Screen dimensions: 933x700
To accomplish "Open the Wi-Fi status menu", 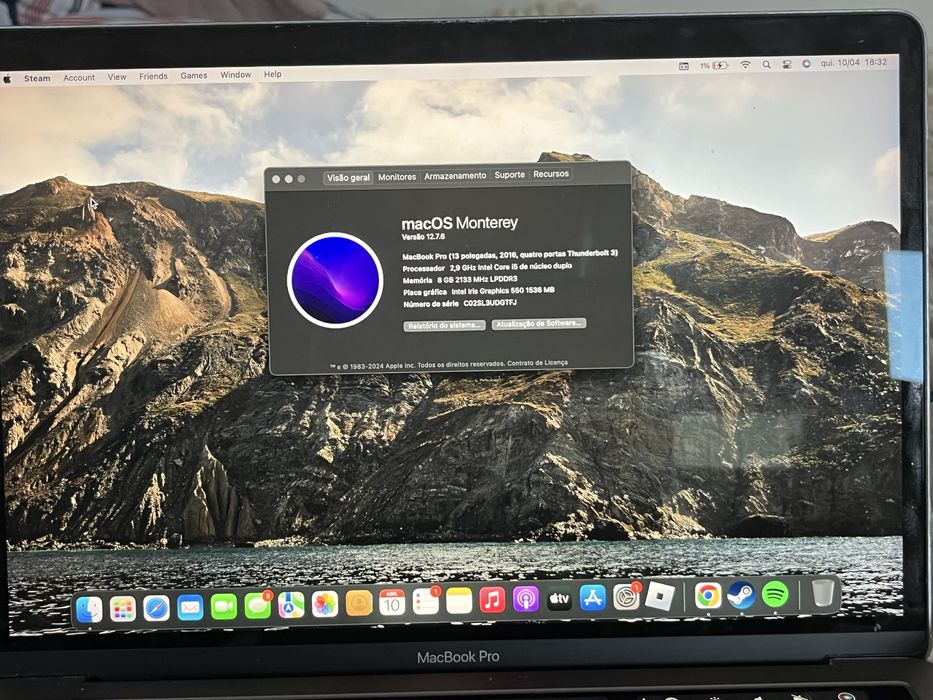I will [745, 65].
